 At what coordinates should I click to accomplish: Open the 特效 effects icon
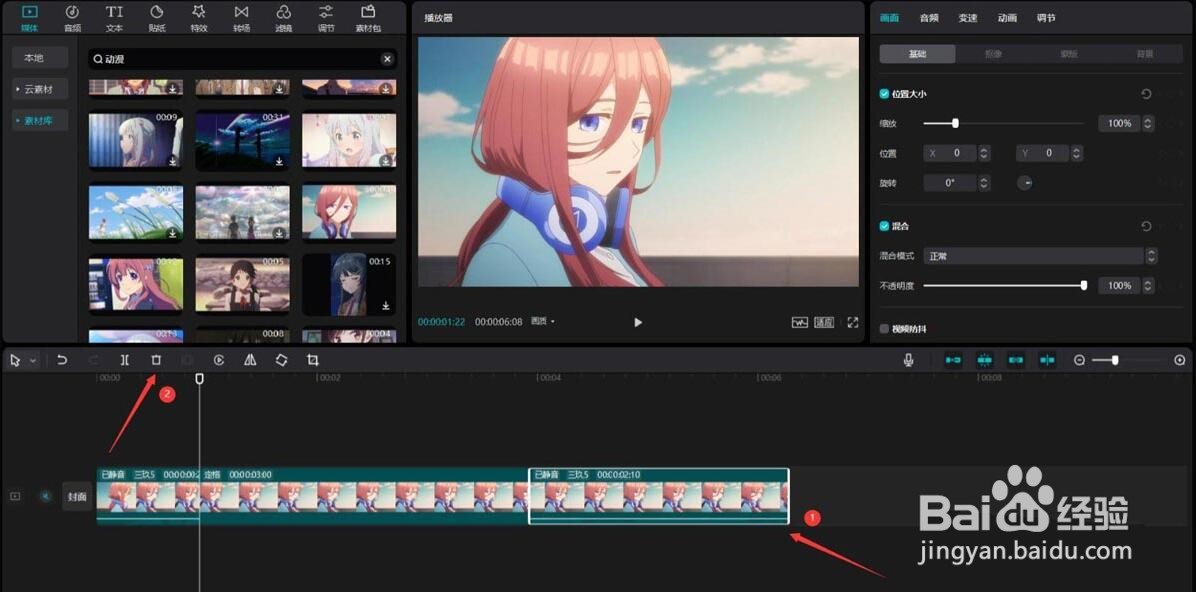[x=199, y=18]
